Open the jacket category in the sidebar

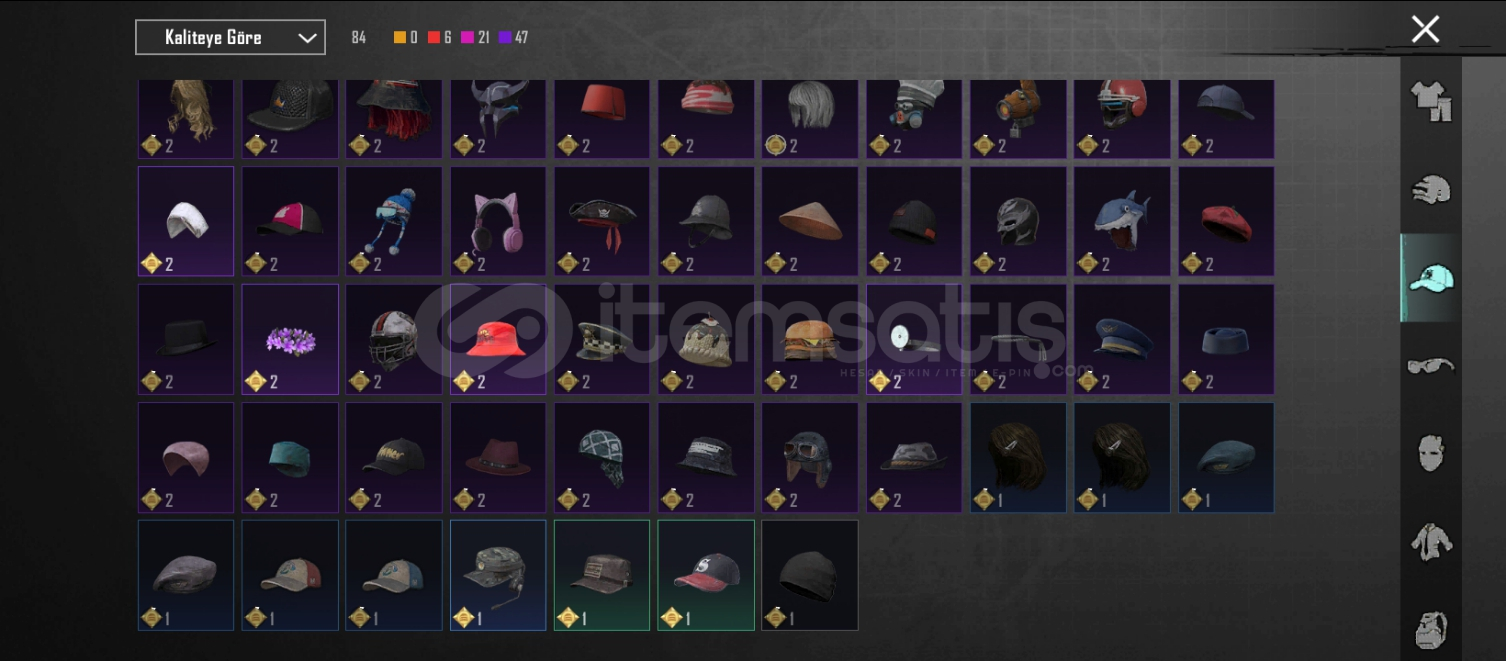[x=1431, y=541]
